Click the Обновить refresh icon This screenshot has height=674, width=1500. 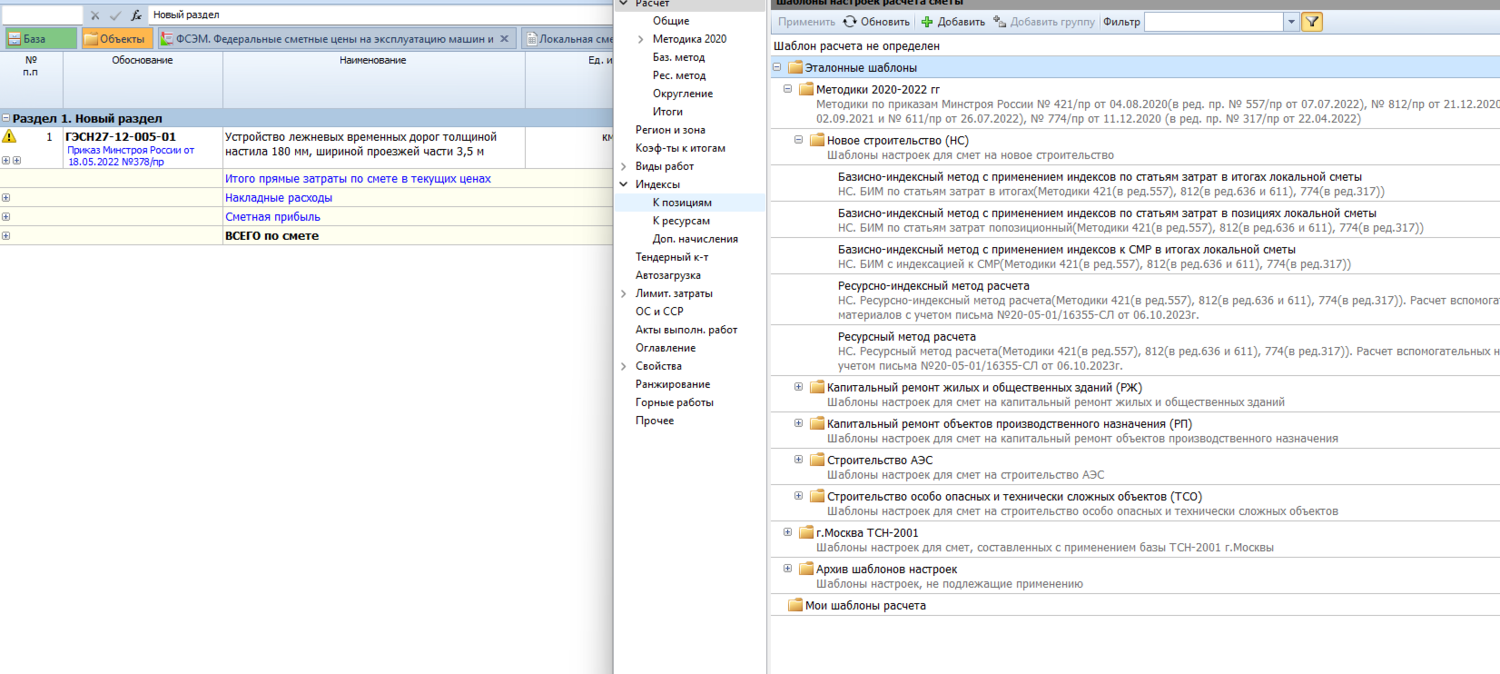click(x=850, y=22)
